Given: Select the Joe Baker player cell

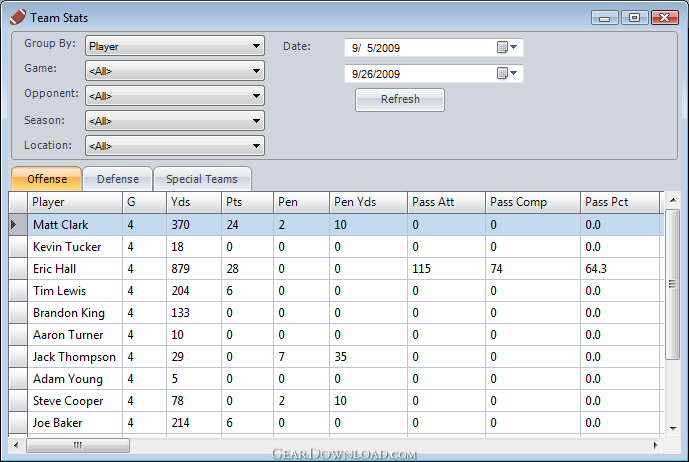Looking at the screenshot, I should tap(75, 422).
